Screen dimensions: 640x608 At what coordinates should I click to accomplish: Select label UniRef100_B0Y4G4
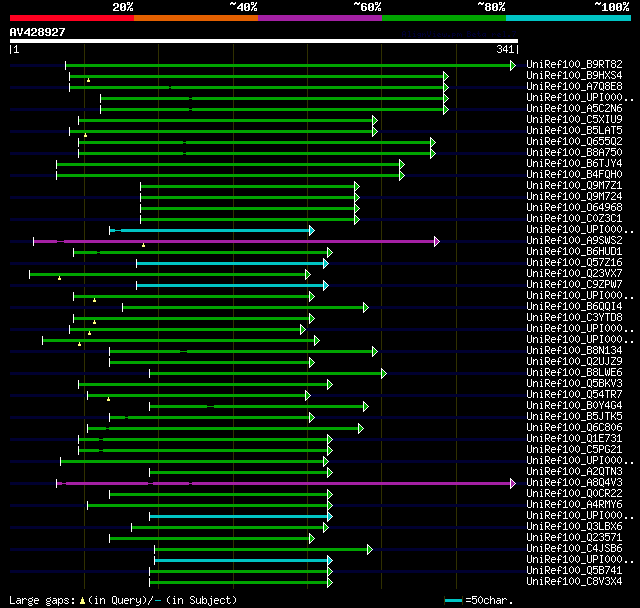[574, 406]
